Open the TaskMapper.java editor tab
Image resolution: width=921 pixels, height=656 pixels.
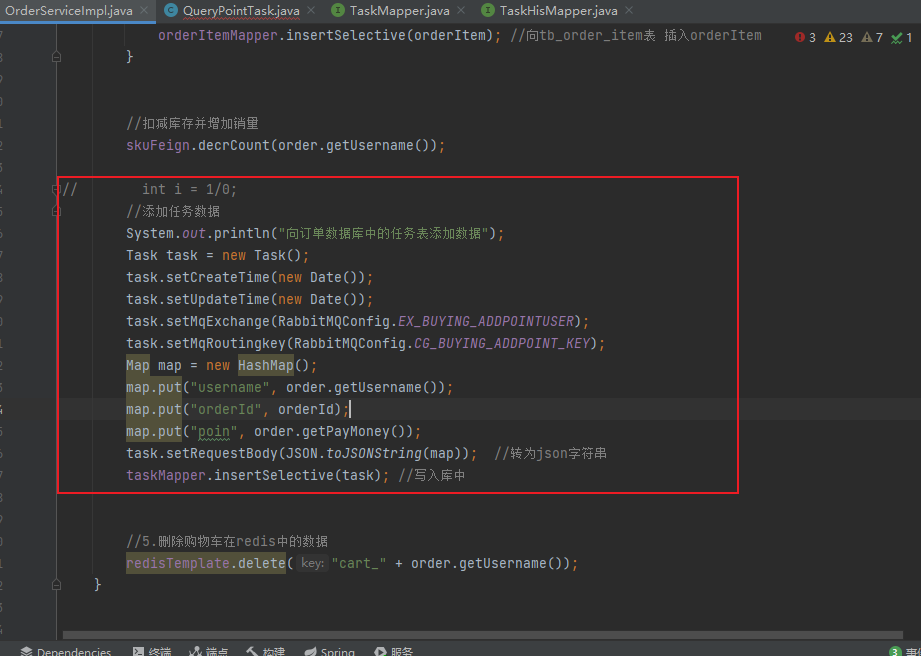399,10
